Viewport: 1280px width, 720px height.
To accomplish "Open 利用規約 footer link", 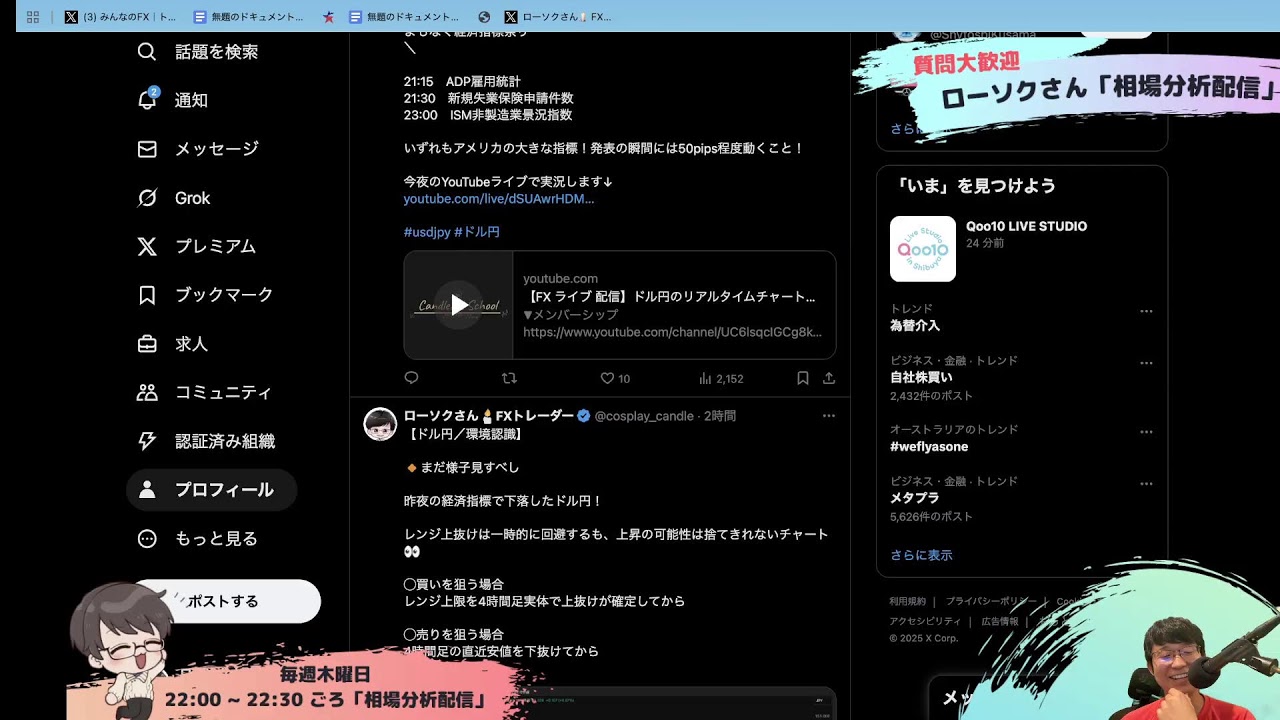I will tap(908, 601).
